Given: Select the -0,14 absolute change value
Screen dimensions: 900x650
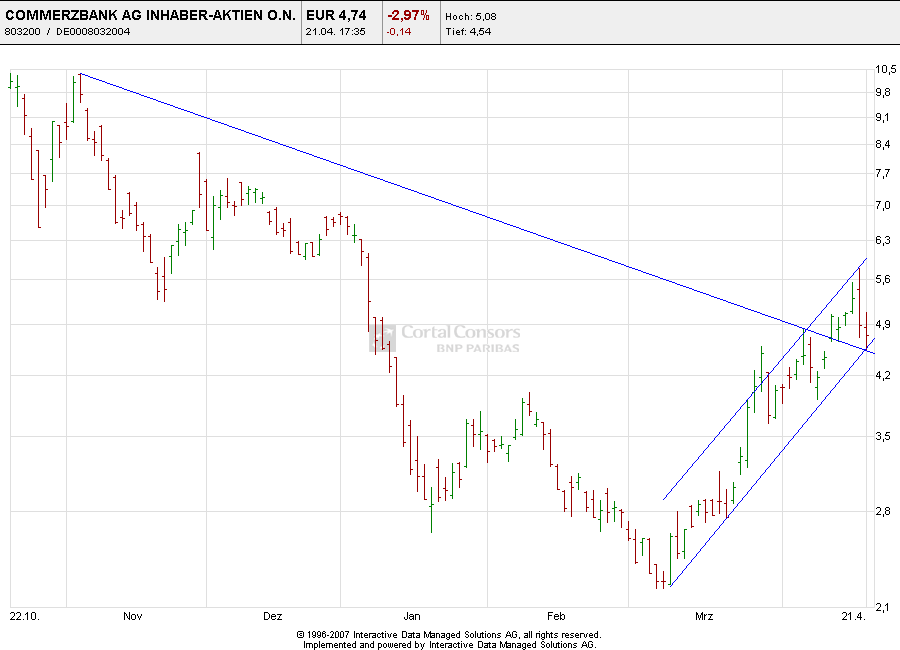Looking at the screenshot, I should coord(400,31).
